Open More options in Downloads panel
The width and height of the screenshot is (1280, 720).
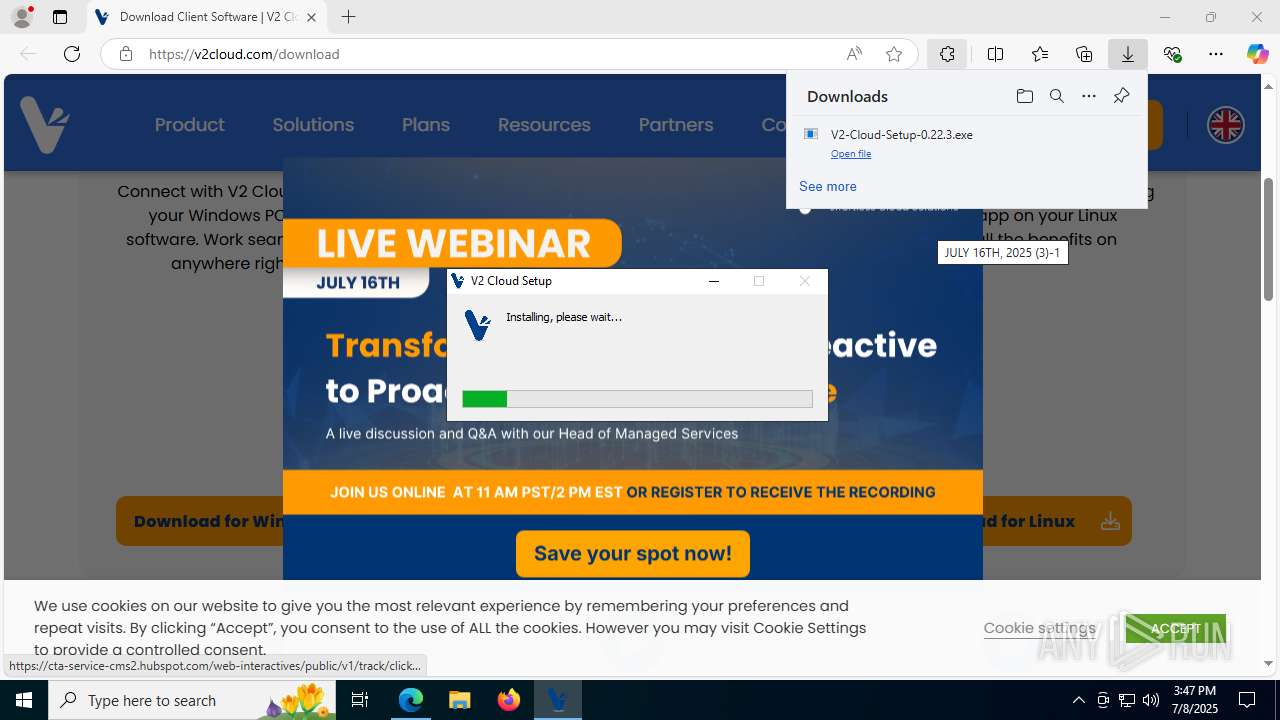point(1089,96)
